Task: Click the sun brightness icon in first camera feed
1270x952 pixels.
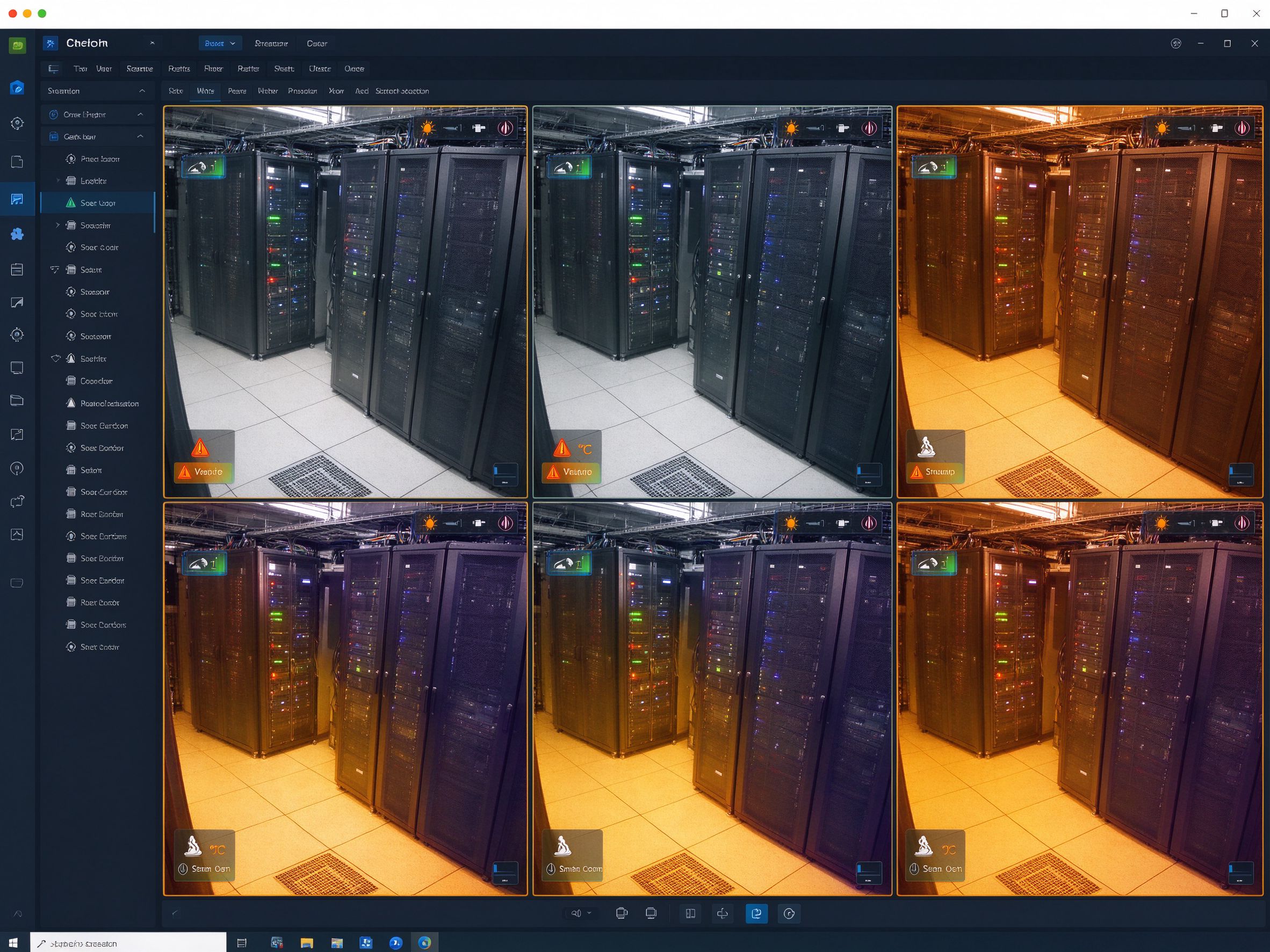Action: [x=428, y=127]
